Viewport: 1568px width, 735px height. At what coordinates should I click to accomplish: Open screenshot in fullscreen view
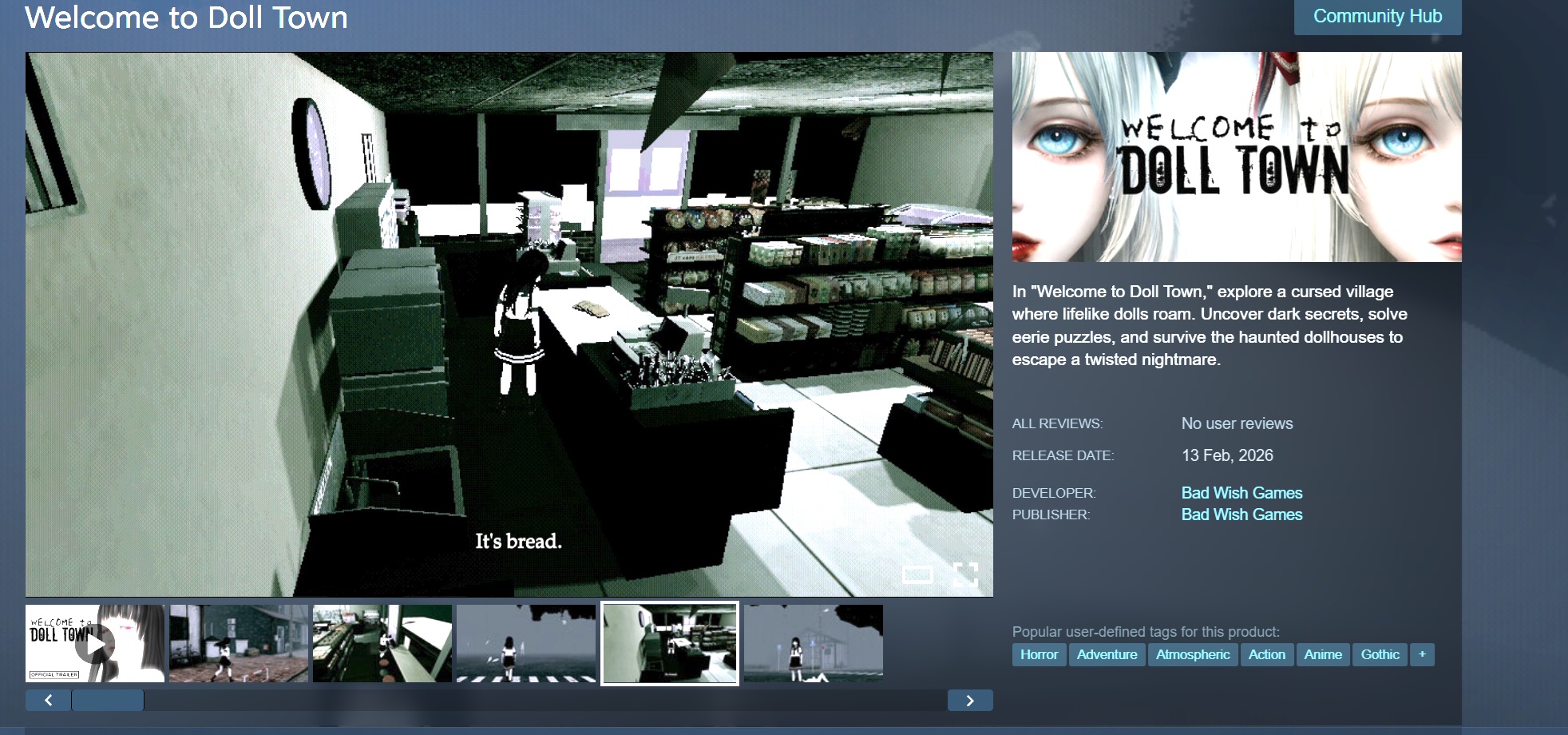tap(966, 574)
